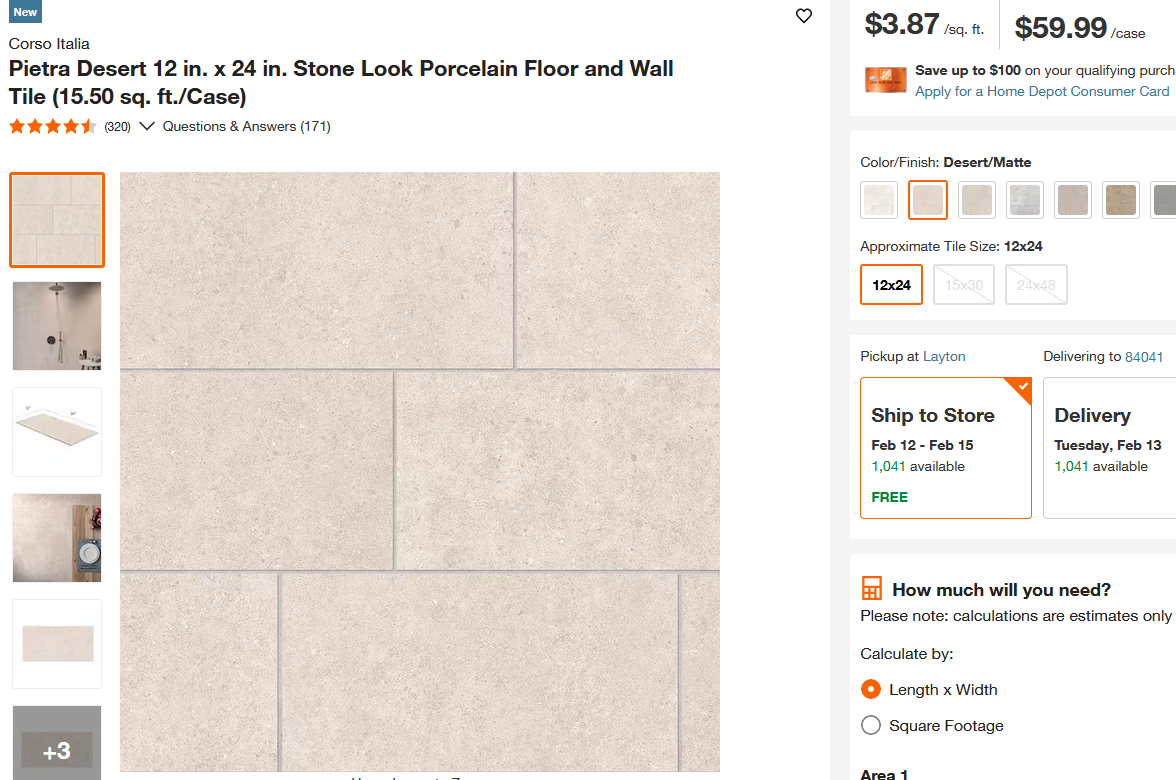
Task: Select the first white color swatch
Action: coord(879,200)
